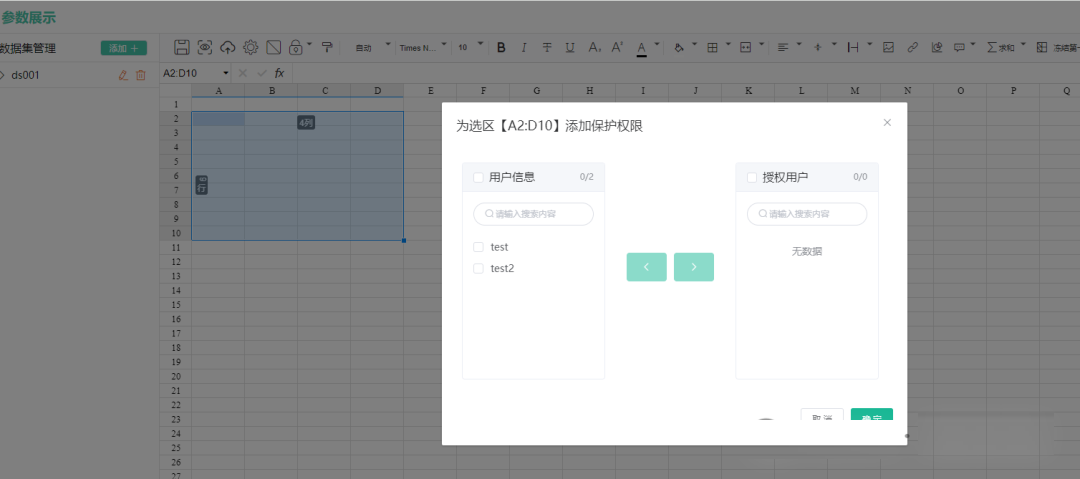Click the insert chart icon
Screen dimensions: 1080x479
936,48
